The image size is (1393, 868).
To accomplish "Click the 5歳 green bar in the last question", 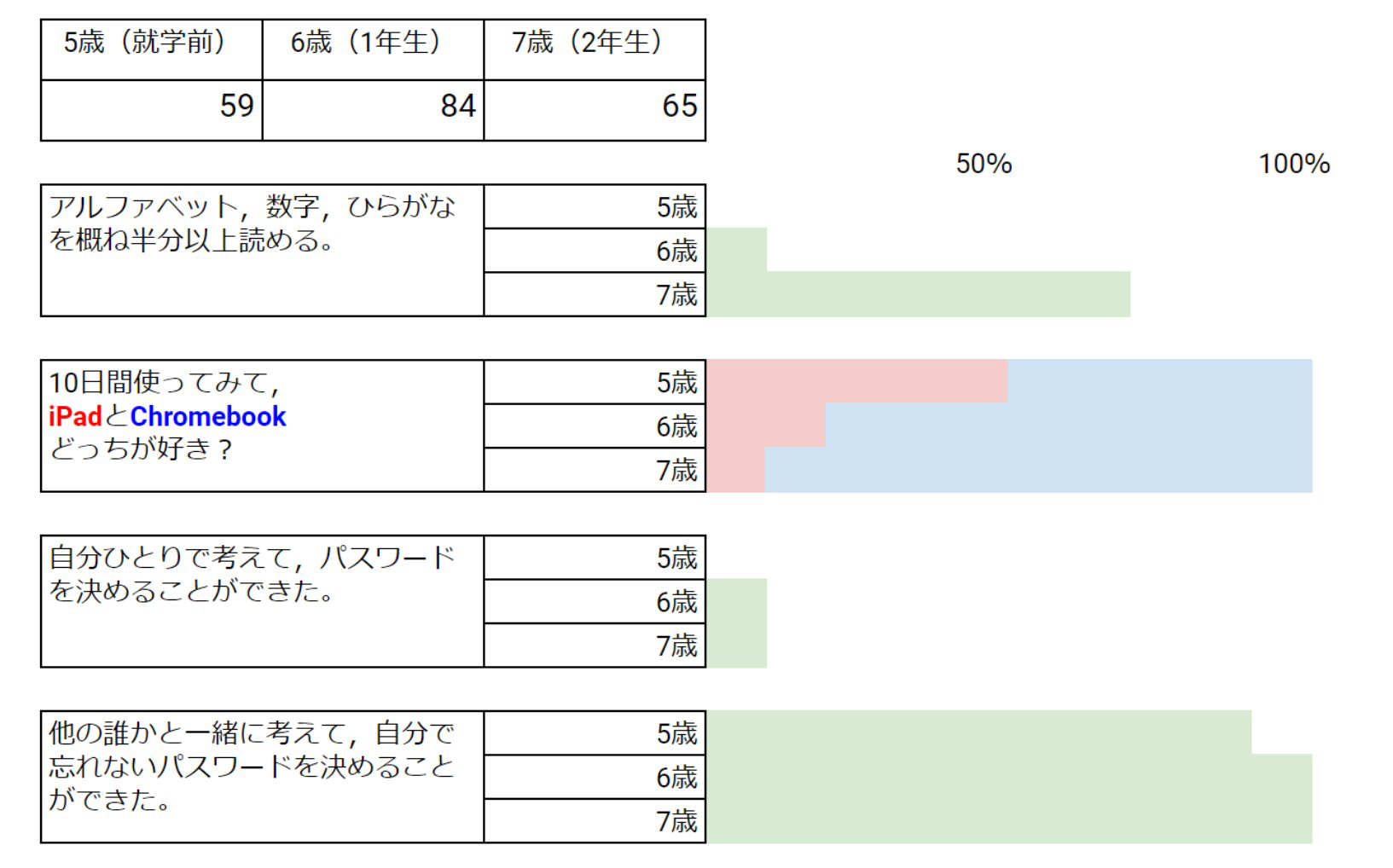I will click(978, 732).
